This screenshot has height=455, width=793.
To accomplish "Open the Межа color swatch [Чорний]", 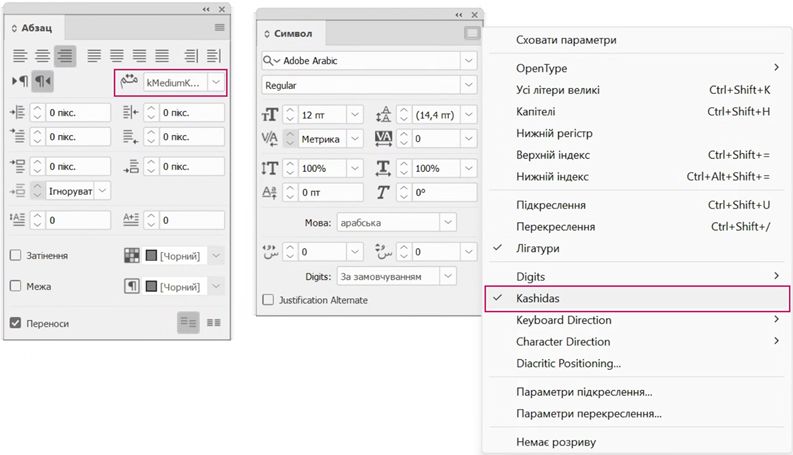I will pos(173,287).
